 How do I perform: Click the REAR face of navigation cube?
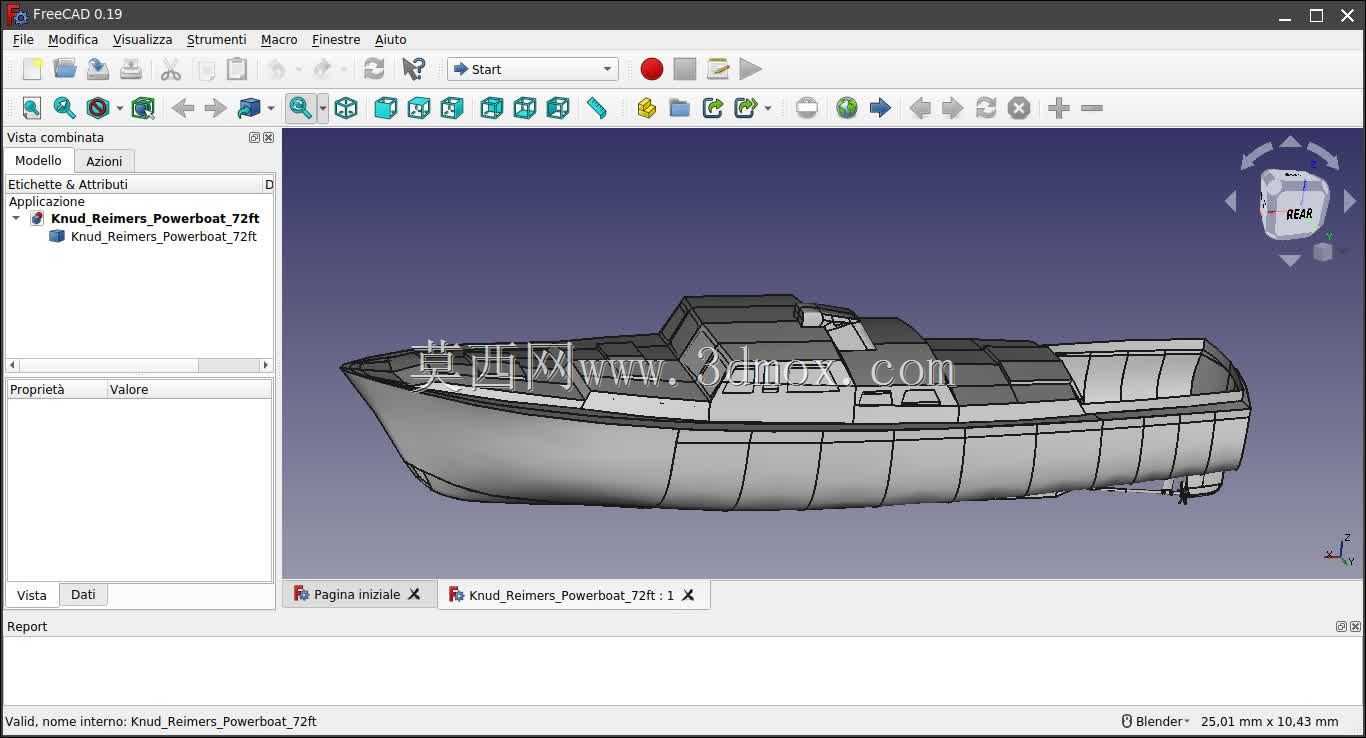point(1299,213)
